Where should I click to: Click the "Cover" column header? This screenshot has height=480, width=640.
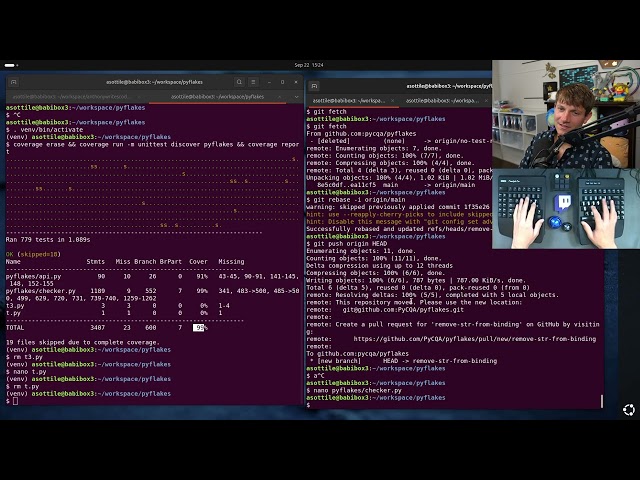(198, 262)
